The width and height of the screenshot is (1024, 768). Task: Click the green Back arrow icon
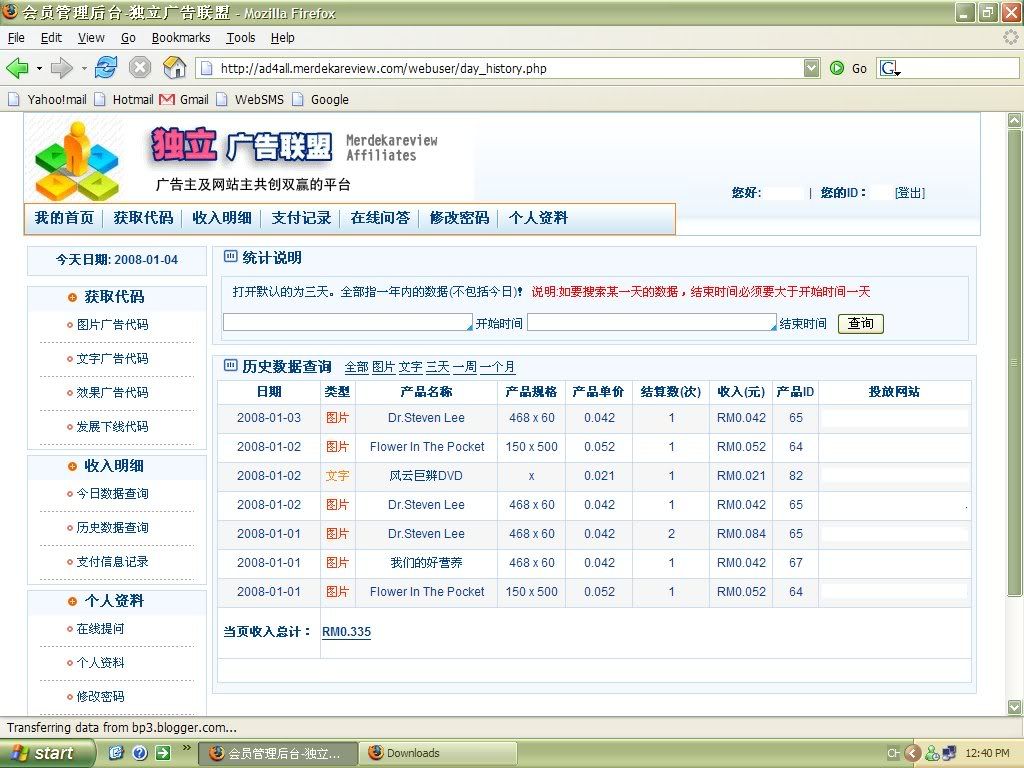pos(18,68)
